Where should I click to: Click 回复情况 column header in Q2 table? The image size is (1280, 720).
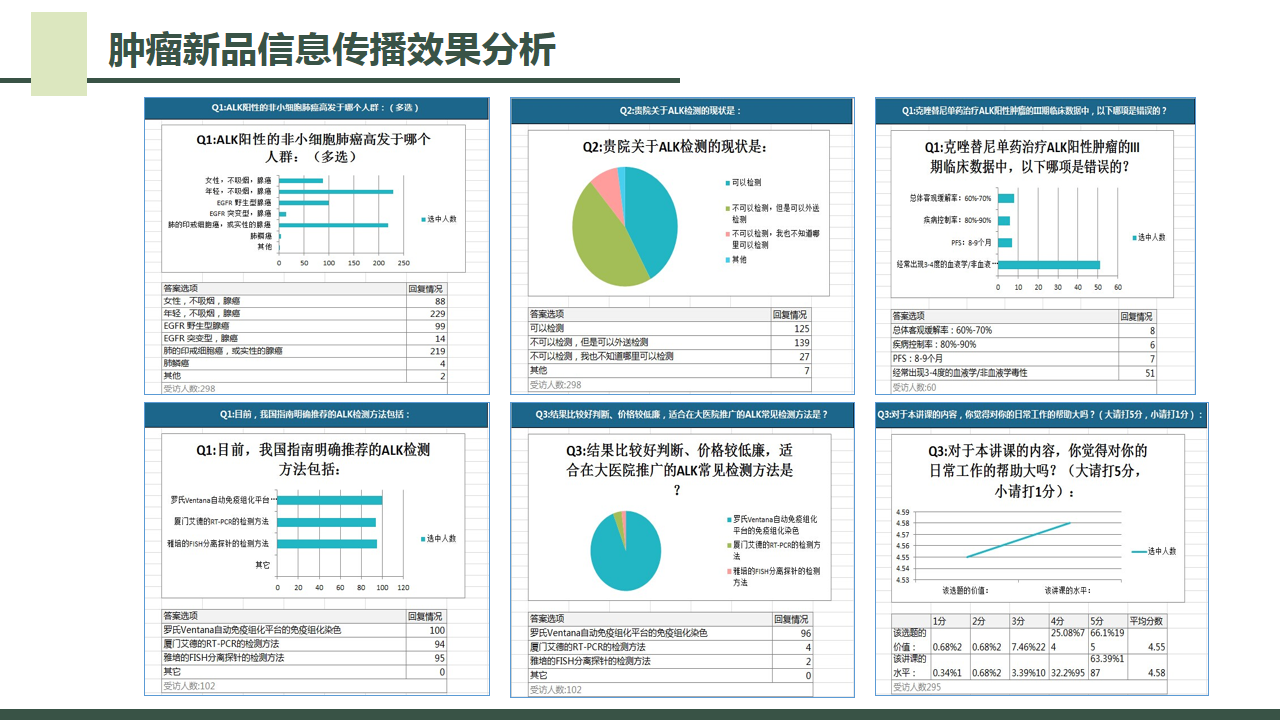(791, 314)
